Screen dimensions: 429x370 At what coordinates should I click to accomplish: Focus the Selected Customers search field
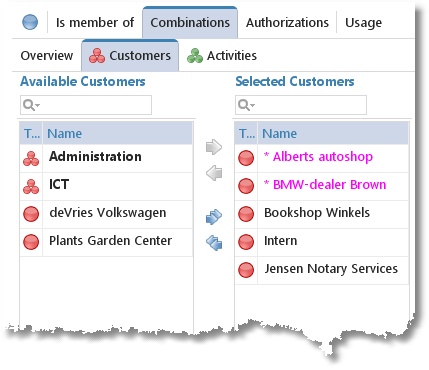[x=301, y=105]
